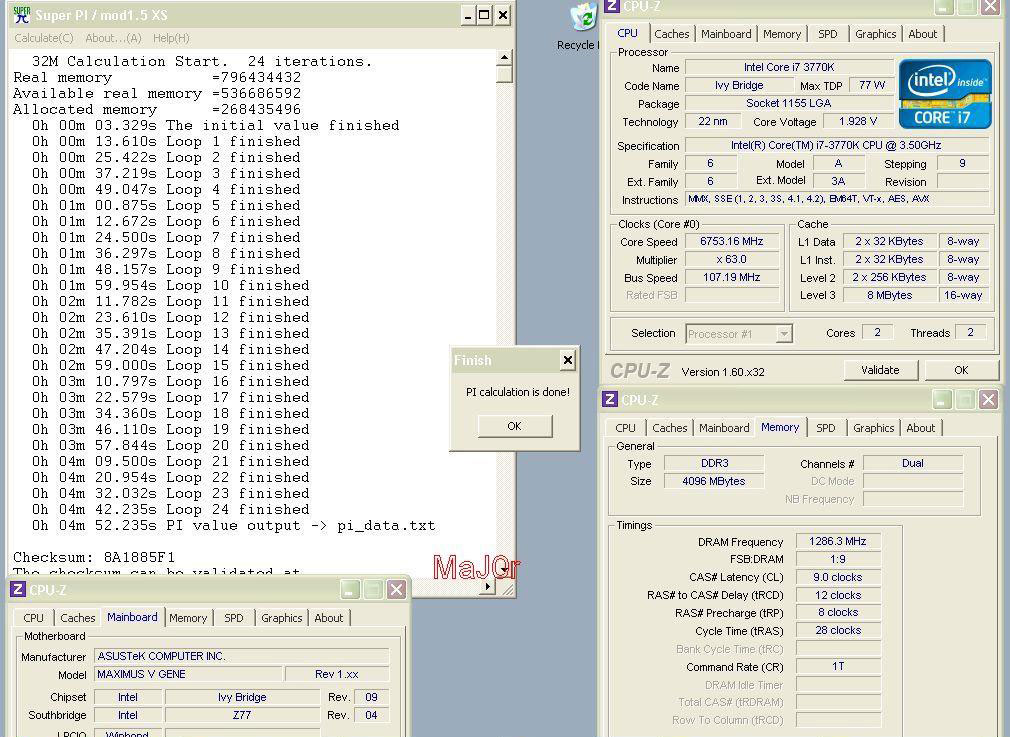Screen dimensions: 1010x737
Task: Click the Max TDP 77 W value
Action: tap(872, 85)
